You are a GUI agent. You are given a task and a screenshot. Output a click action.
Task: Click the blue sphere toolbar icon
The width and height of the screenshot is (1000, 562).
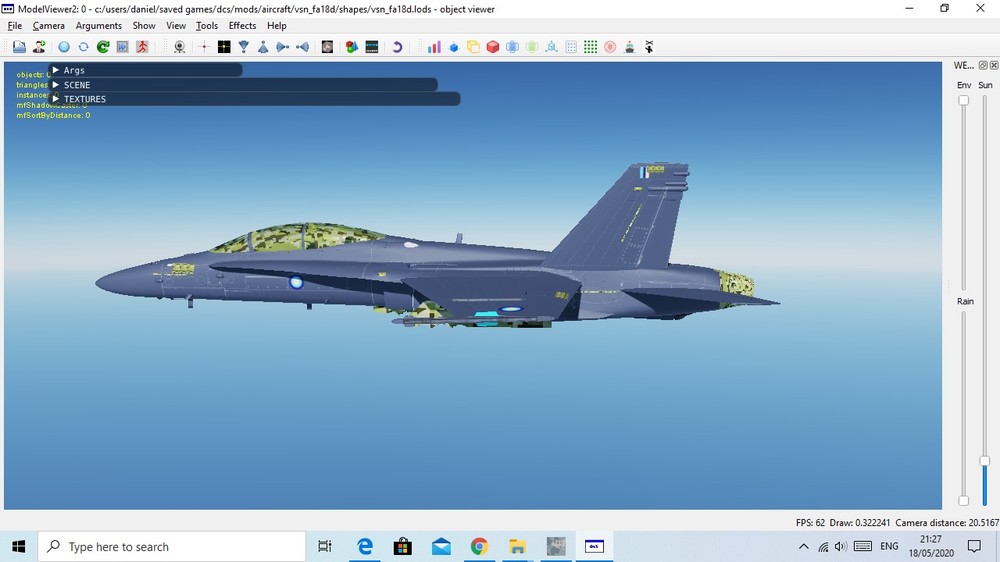pyautogui.click(x=64, y=47)
